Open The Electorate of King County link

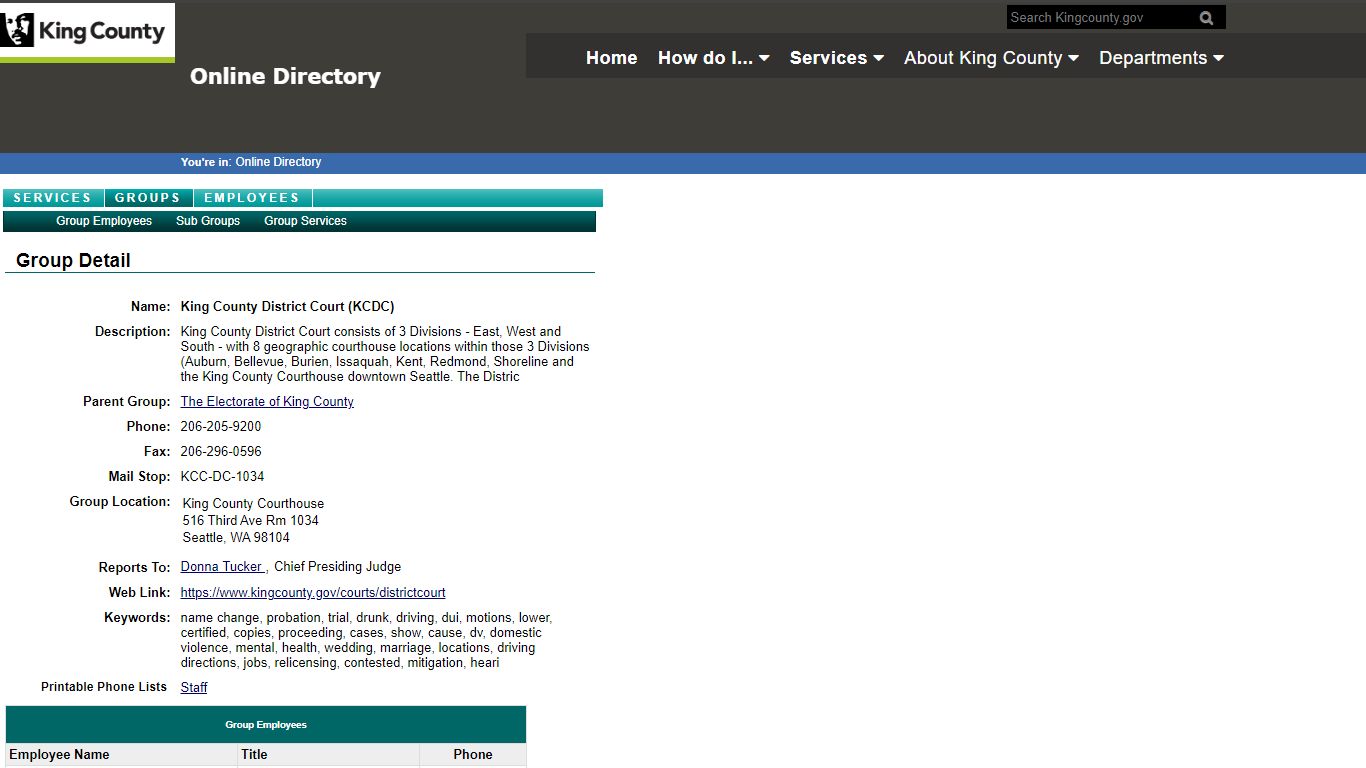coord(267,402)
